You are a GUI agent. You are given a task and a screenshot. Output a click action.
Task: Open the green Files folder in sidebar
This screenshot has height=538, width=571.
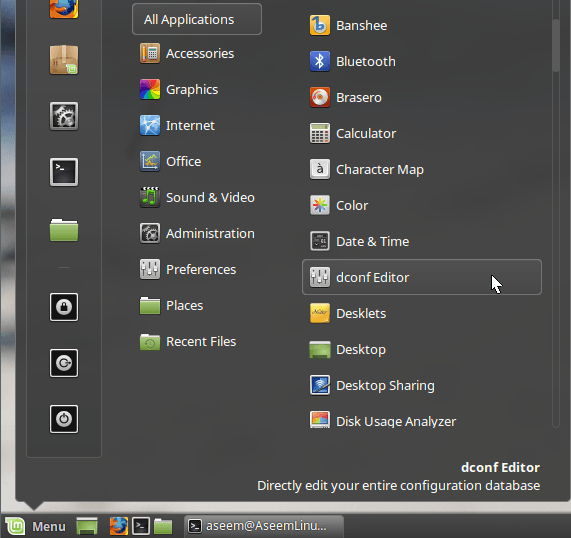click(x=64, y=230)
